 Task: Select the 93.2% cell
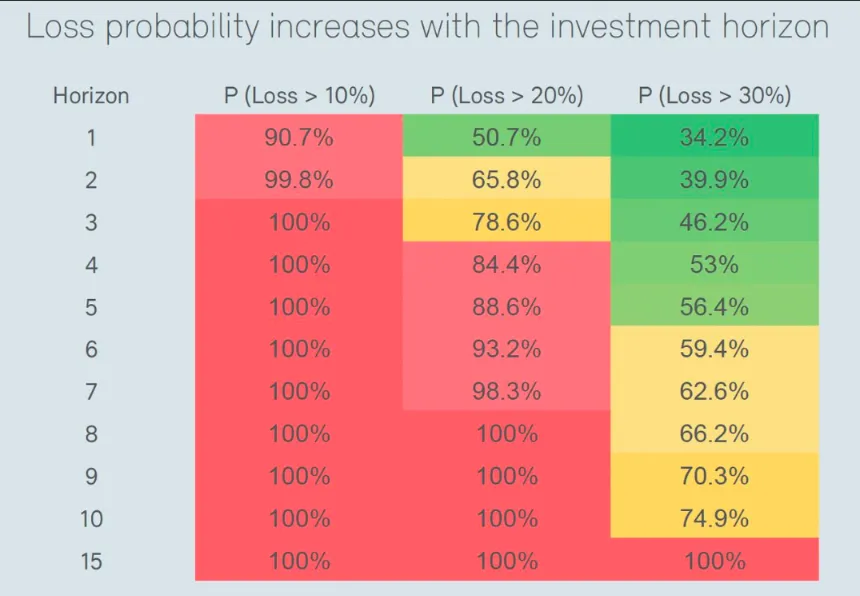[x=507, y=349]
